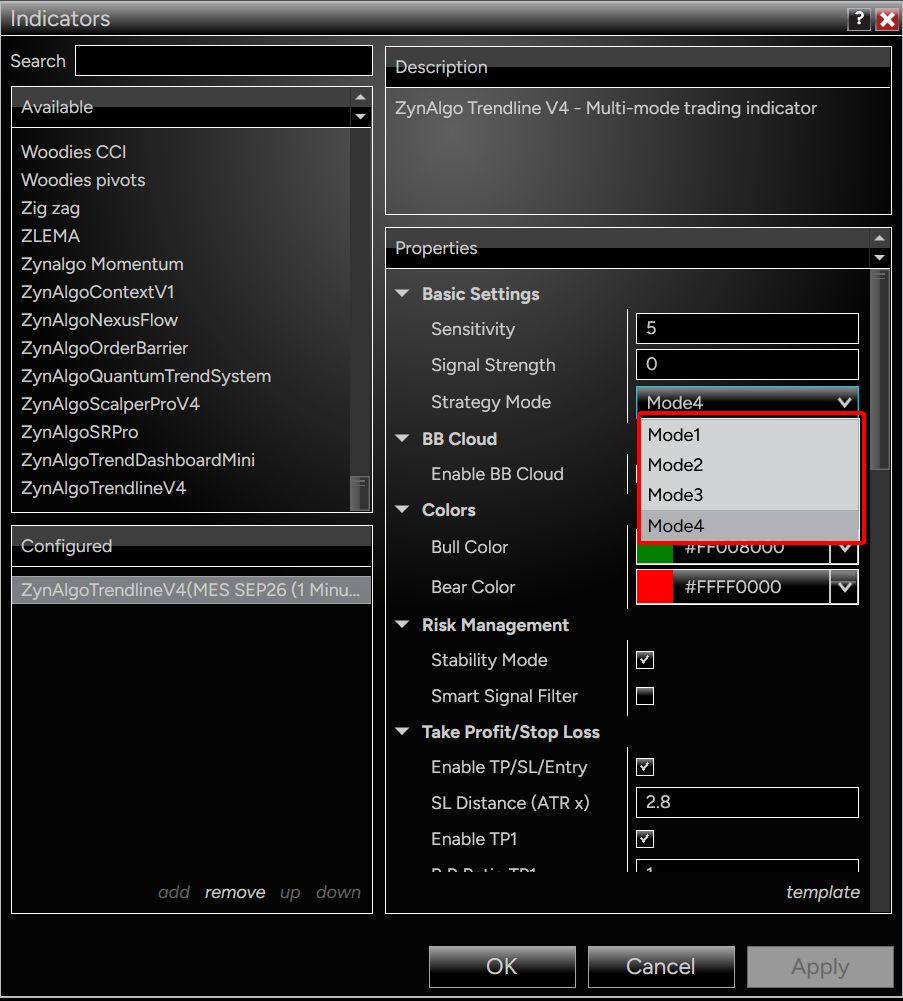This screenshot has height=1001, width=903.
Task: Open the Bear Color dropdown arrow
Action: (844, 587)
